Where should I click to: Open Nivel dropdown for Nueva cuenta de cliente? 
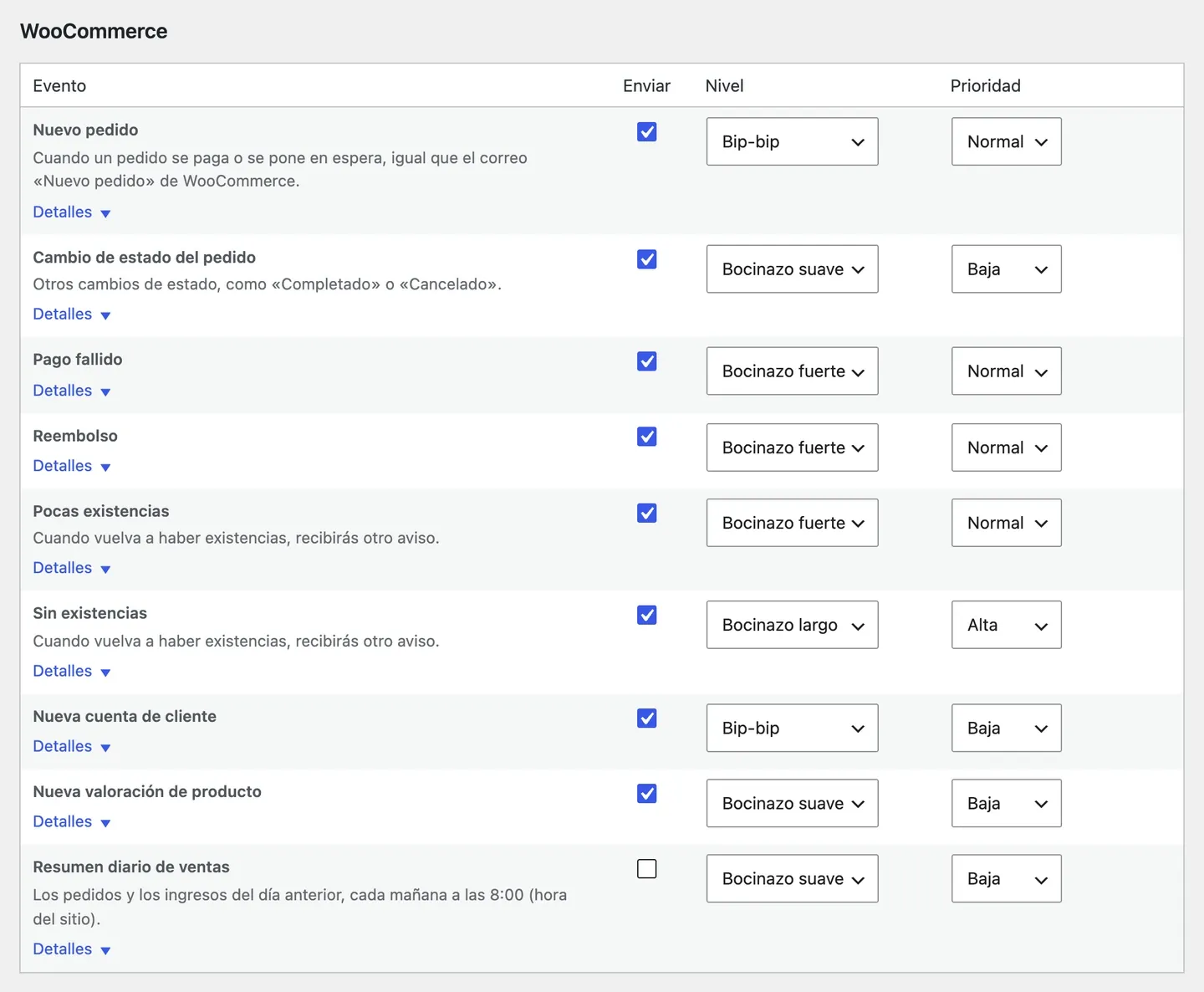click(x=792, y=728)
